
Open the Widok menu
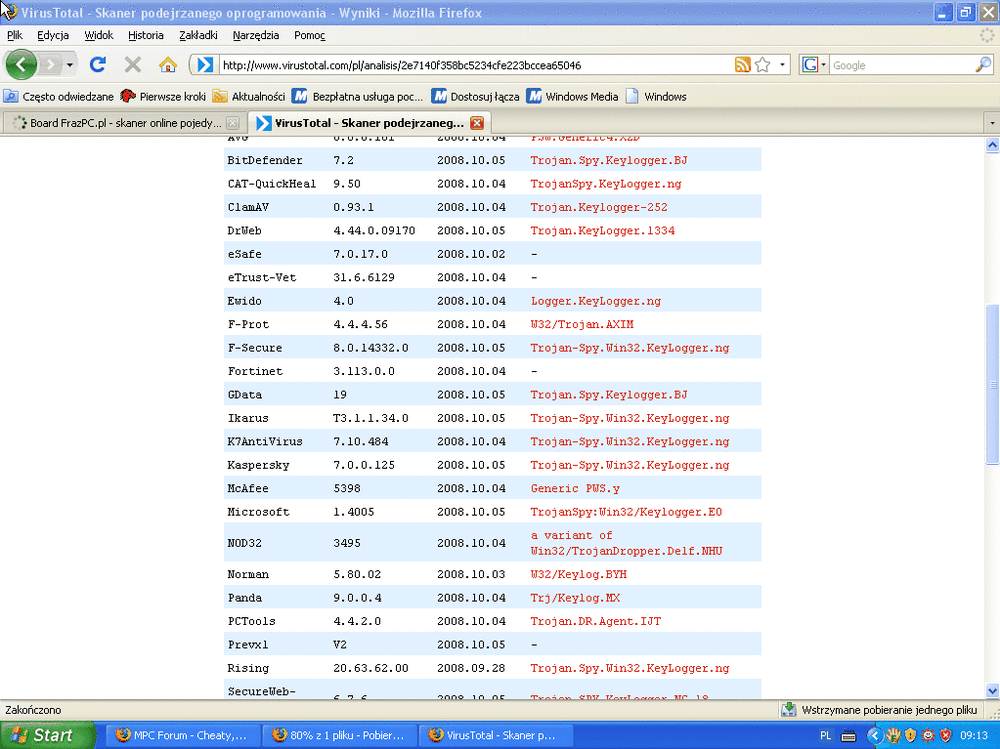[99, 35]
